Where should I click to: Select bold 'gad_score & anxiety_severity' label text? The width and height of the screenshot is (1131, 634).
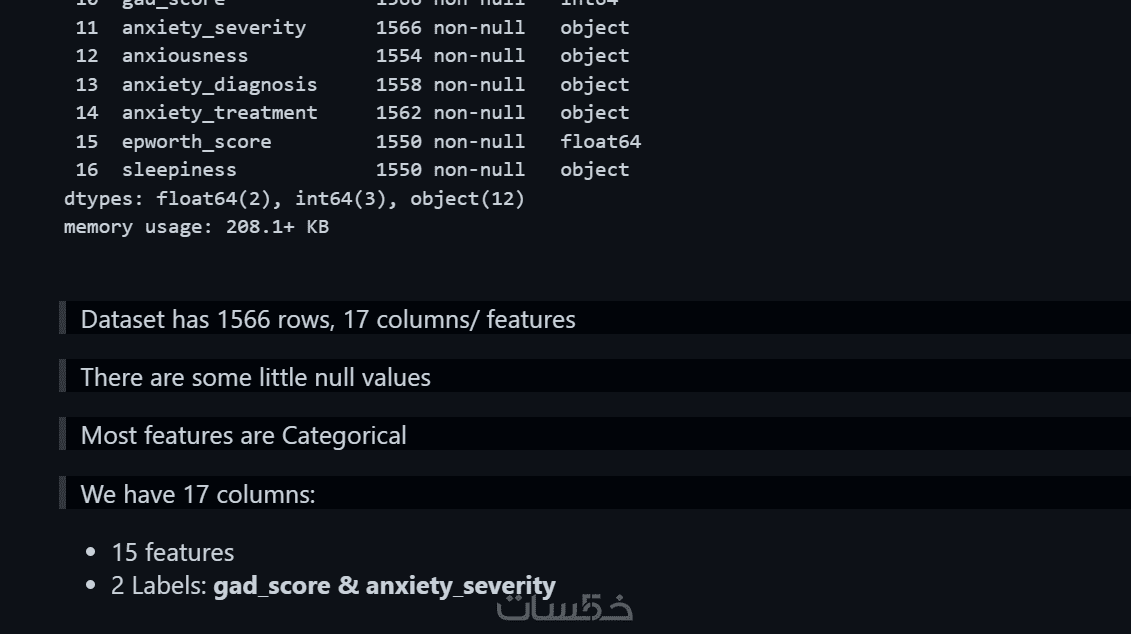(384, 586)
